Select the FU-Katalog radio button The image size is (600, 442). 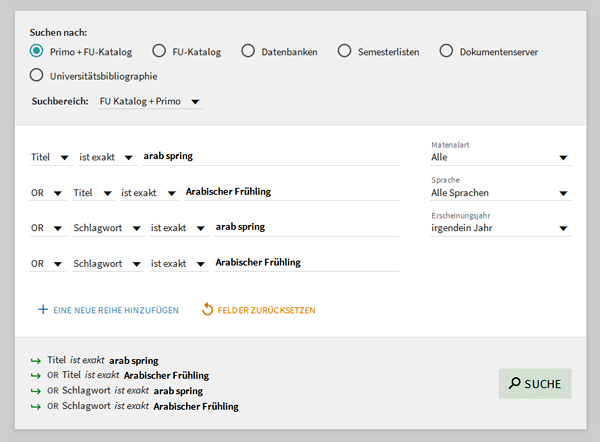(159, 51)
